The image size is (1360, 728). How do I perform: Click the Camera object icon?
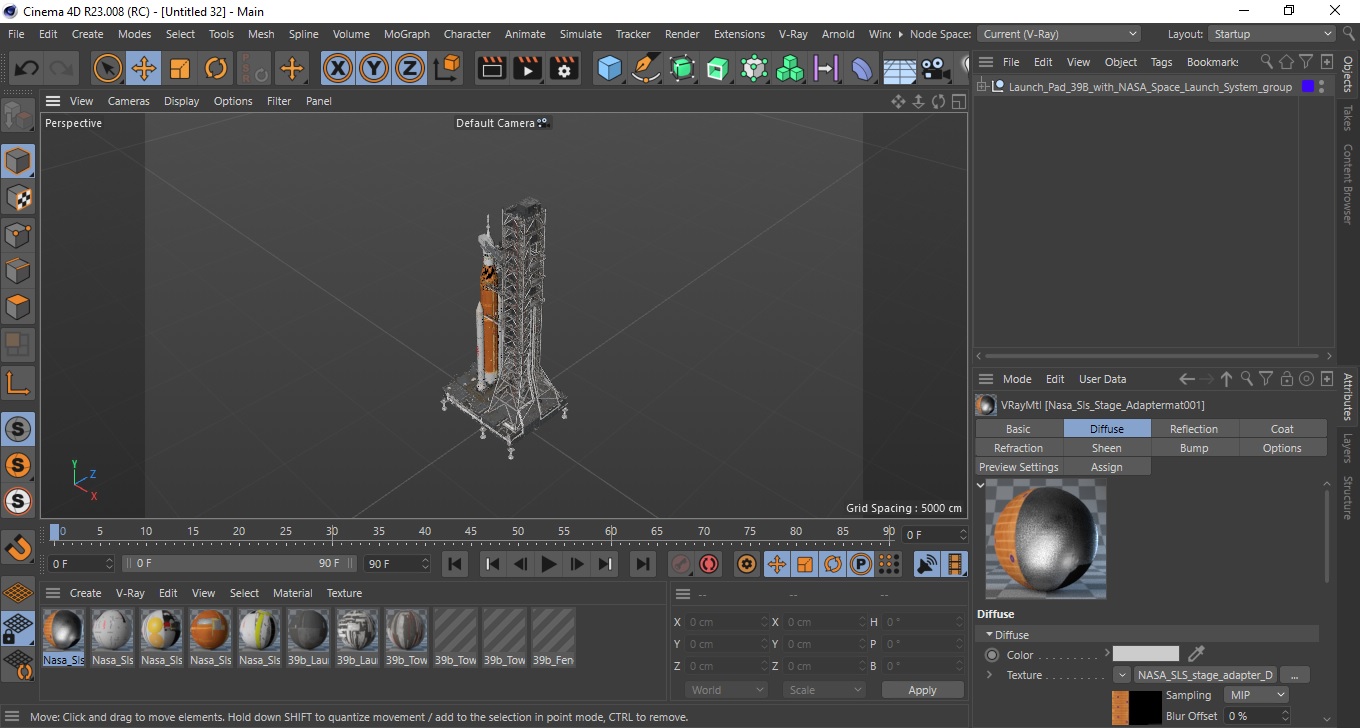pos(935,69)
